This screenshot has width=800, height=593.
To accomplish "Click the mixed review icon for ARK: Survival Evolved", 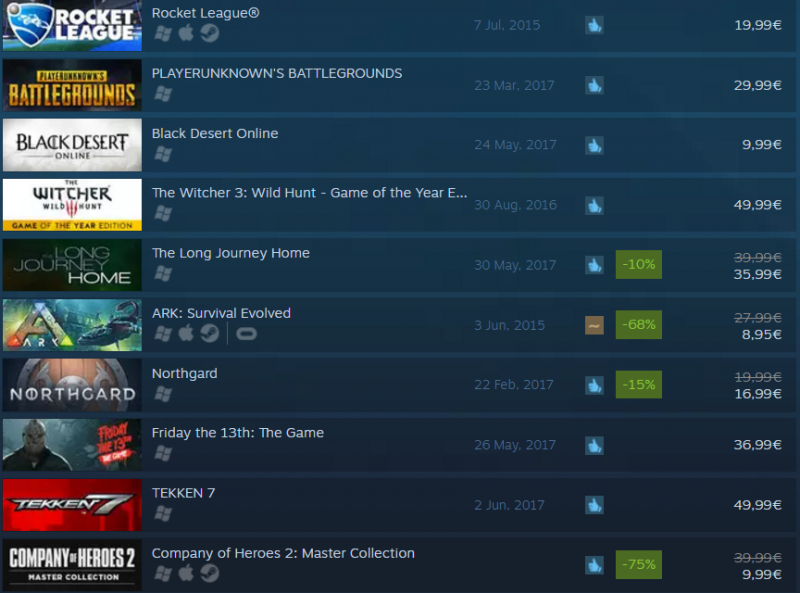I will coord(594,325).
